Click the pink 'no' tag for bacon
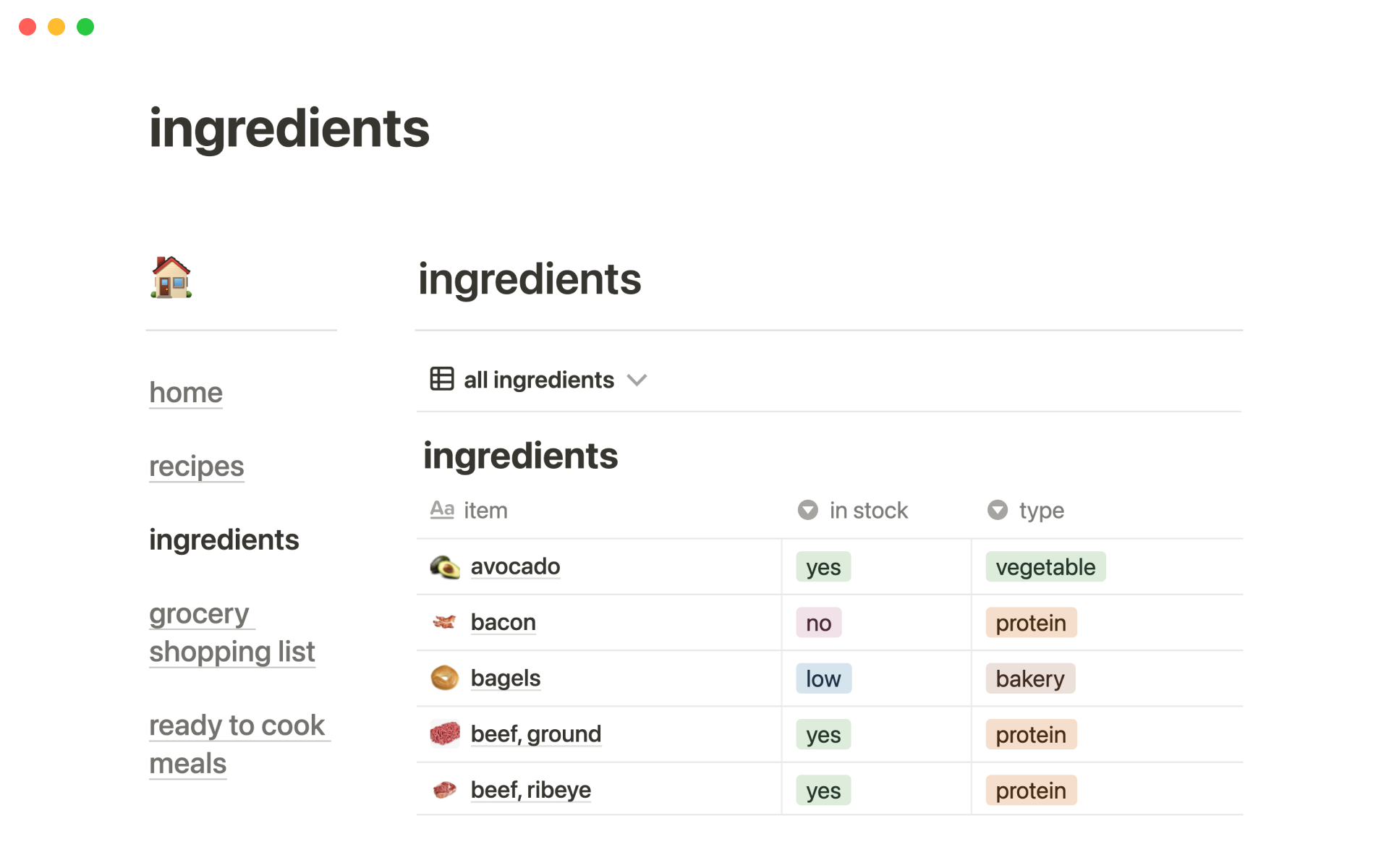 click(818, 623)
